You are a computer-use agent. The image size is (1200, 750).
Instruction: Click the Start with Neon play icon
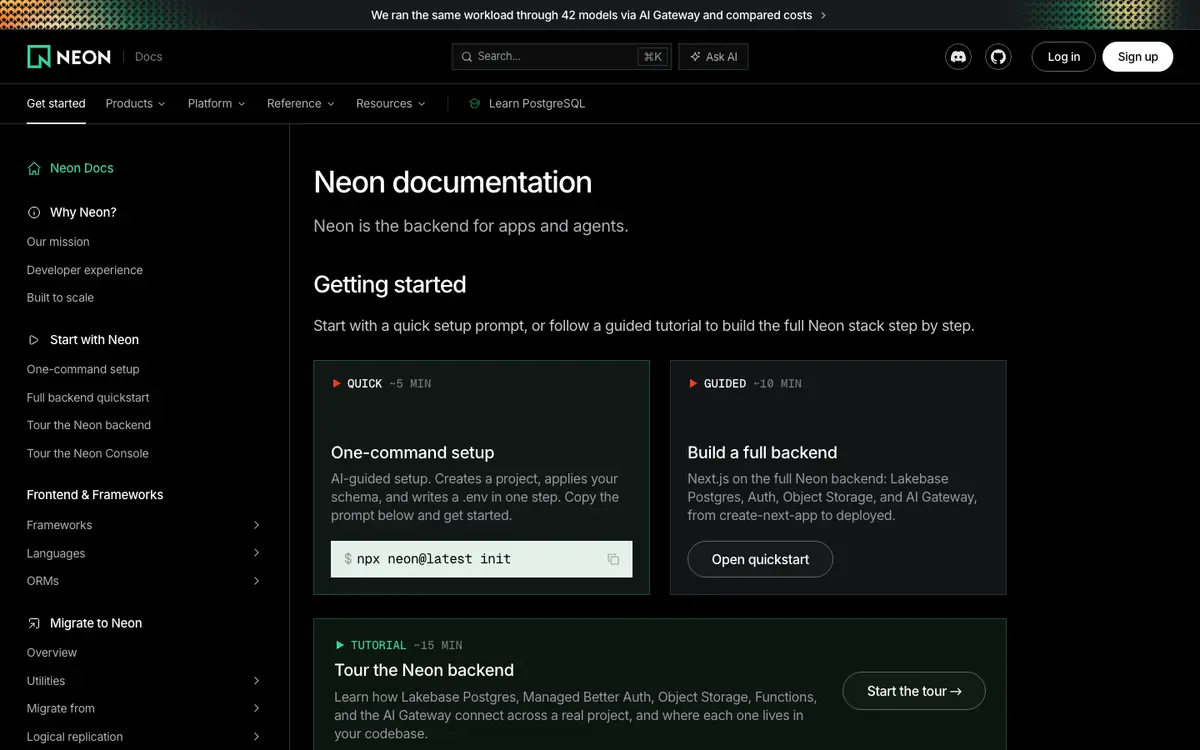pyautogui.click(x=34, y=340)
